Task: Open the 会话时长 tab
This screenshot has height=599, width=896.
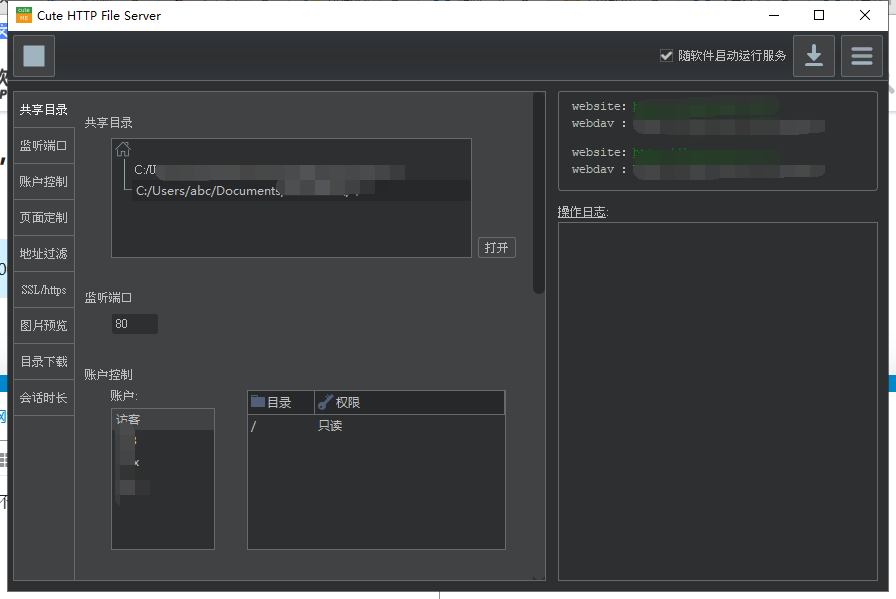Action: (x=44, y=398)
